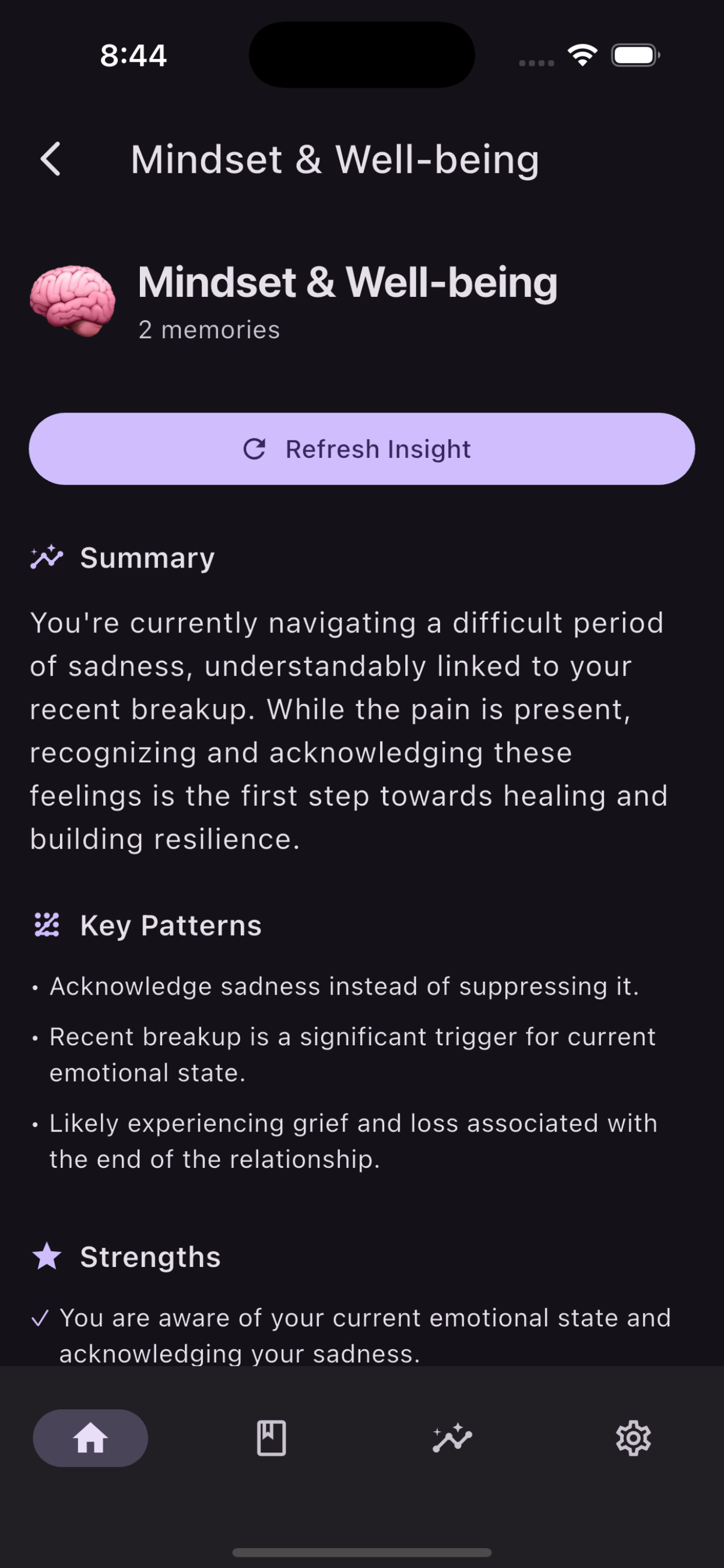Tap the battery indicator in the status bar

click(x=635, y=55)
